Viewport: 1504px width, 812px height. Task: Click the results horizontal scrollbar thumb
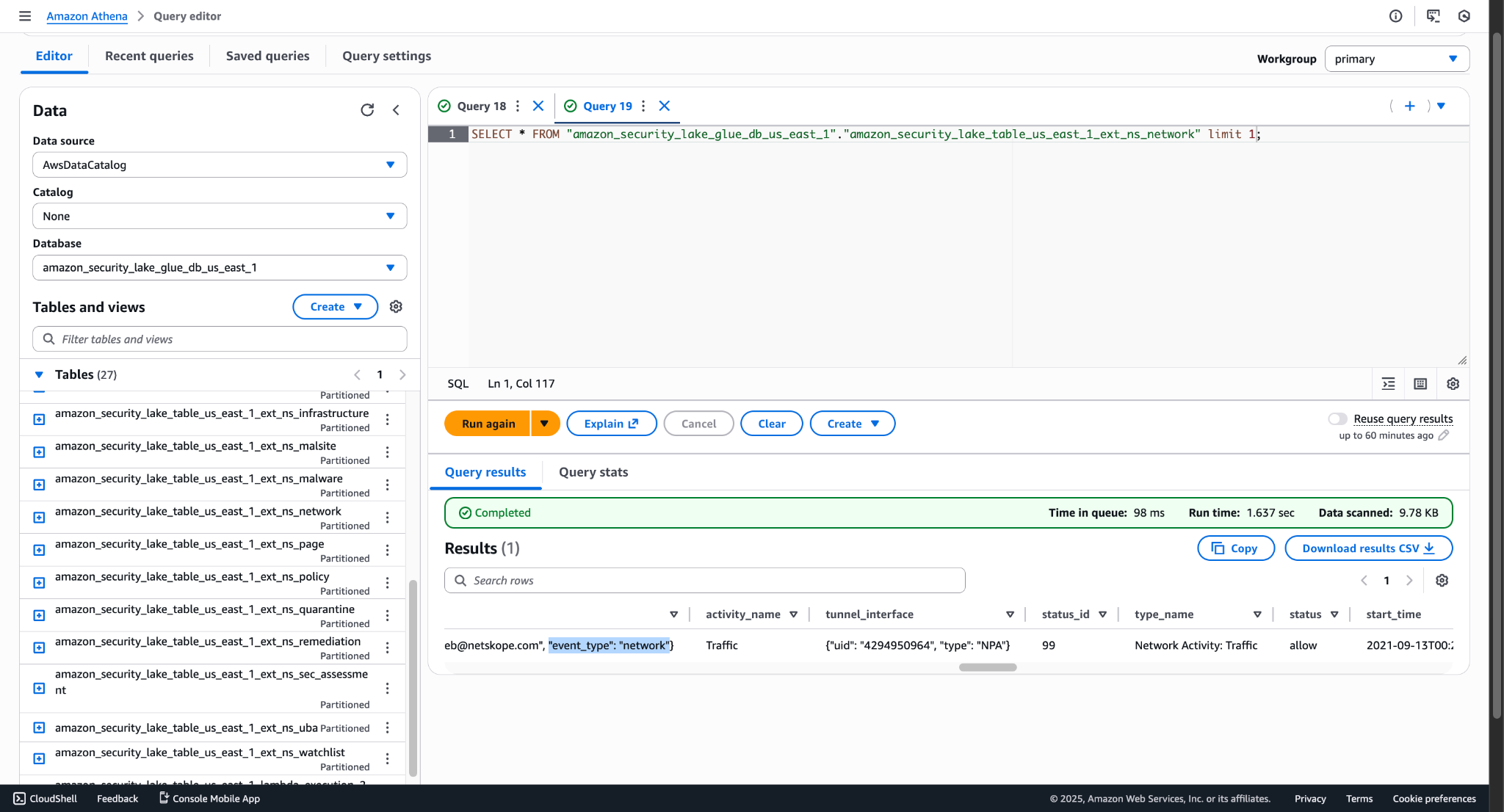coord(988,667)
